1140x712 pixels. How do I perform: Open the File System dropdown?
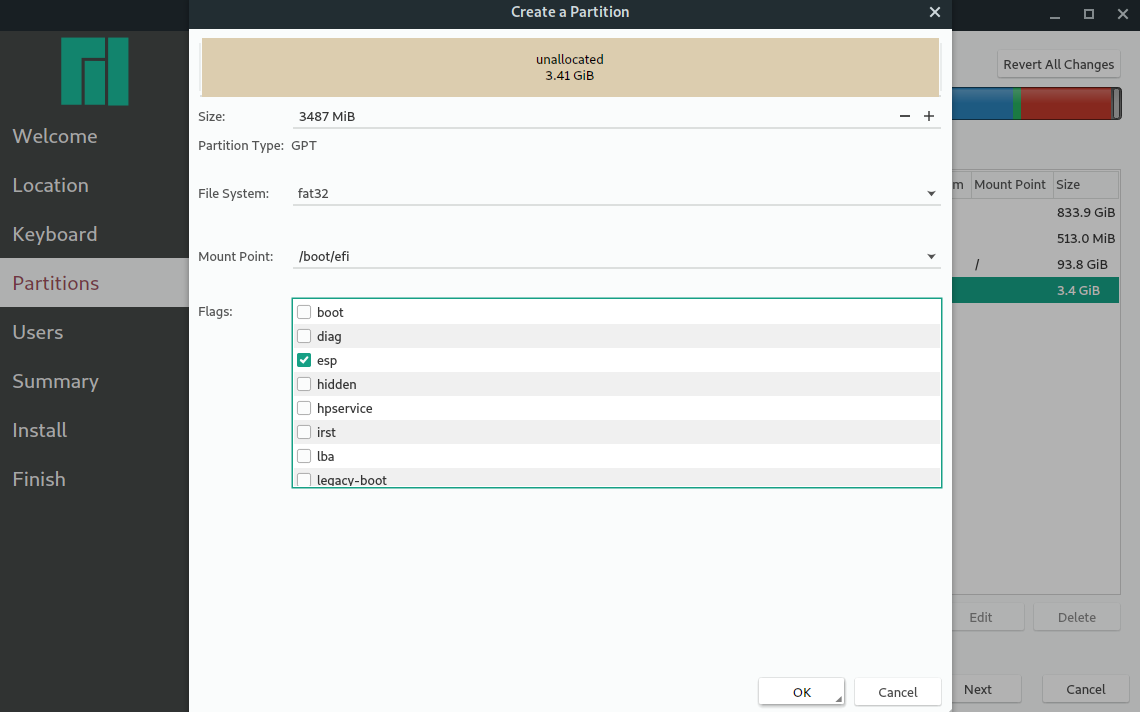tap(930, 193)
